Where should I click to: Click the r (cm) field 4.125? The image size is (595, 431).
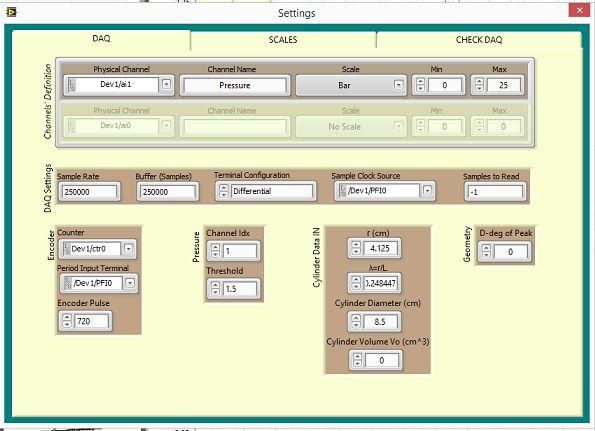(x=381, y=249)
